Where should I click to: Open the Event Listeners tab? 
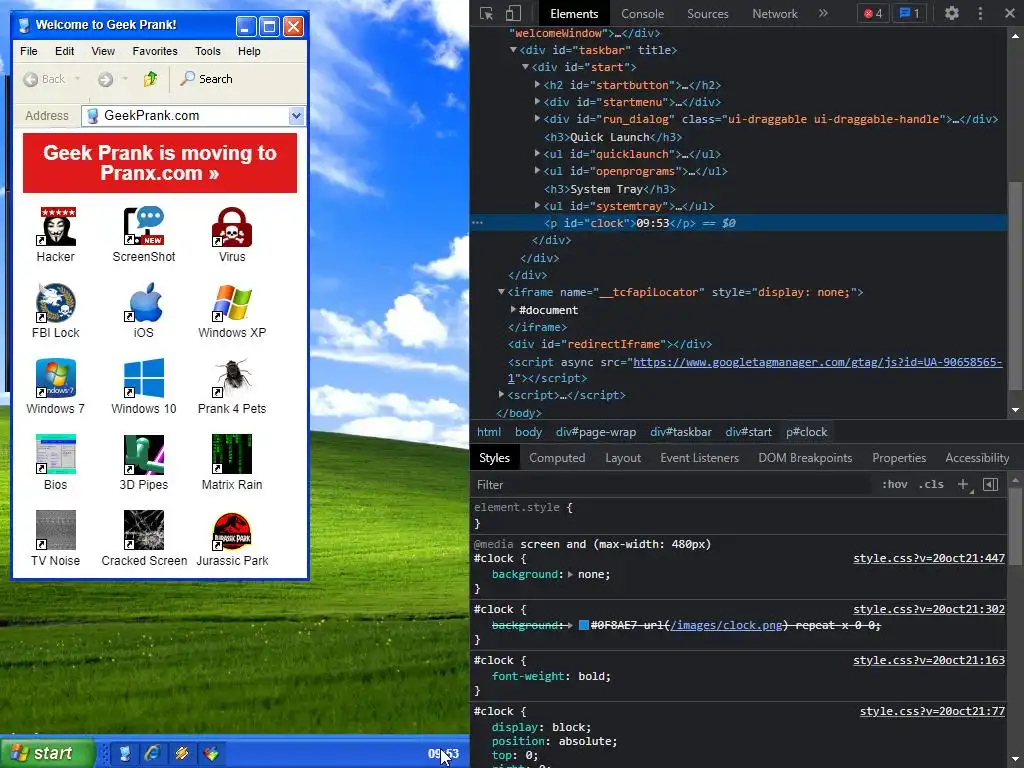click(699, 458)
